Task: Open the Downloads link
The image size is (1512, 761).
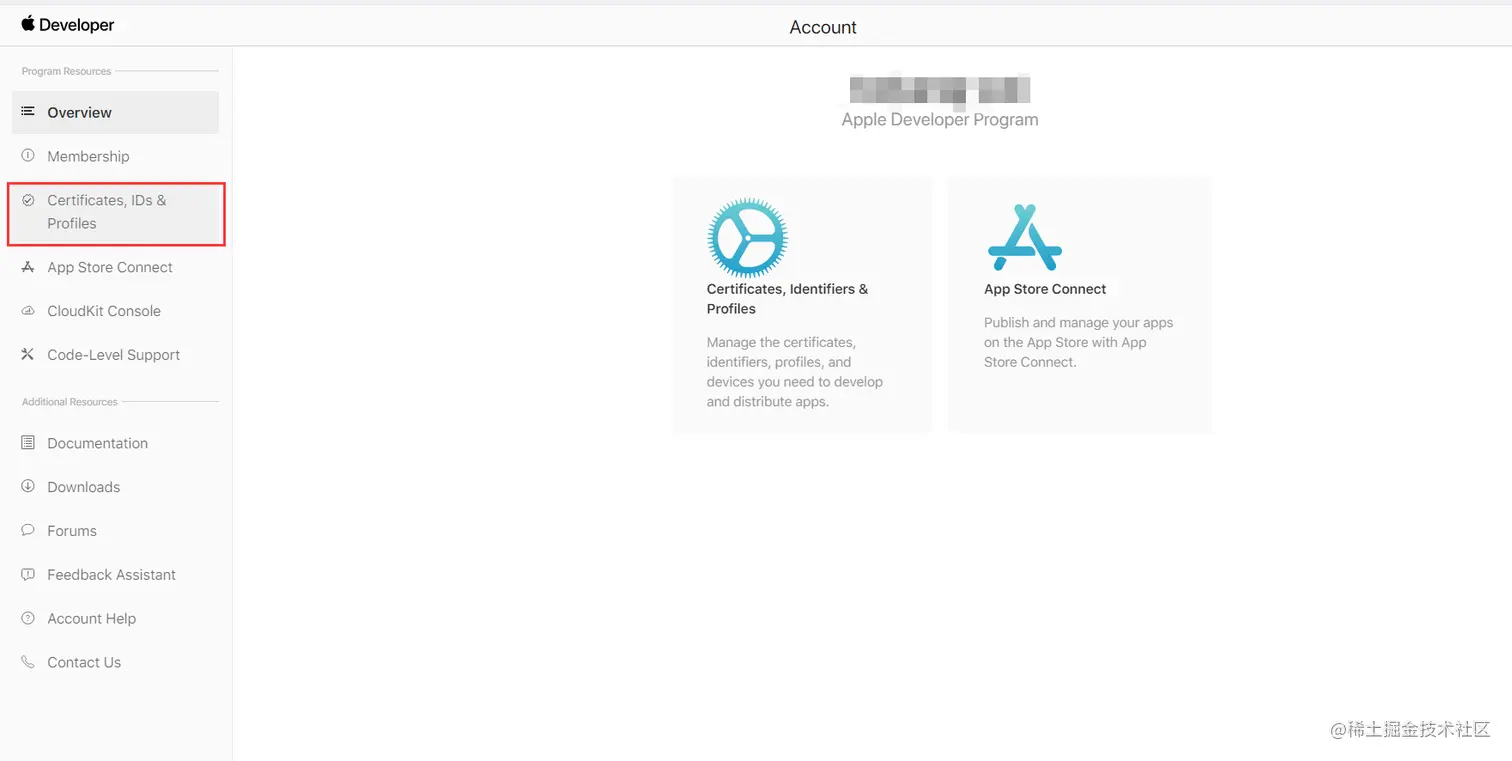Action: (x=83, y=487)
